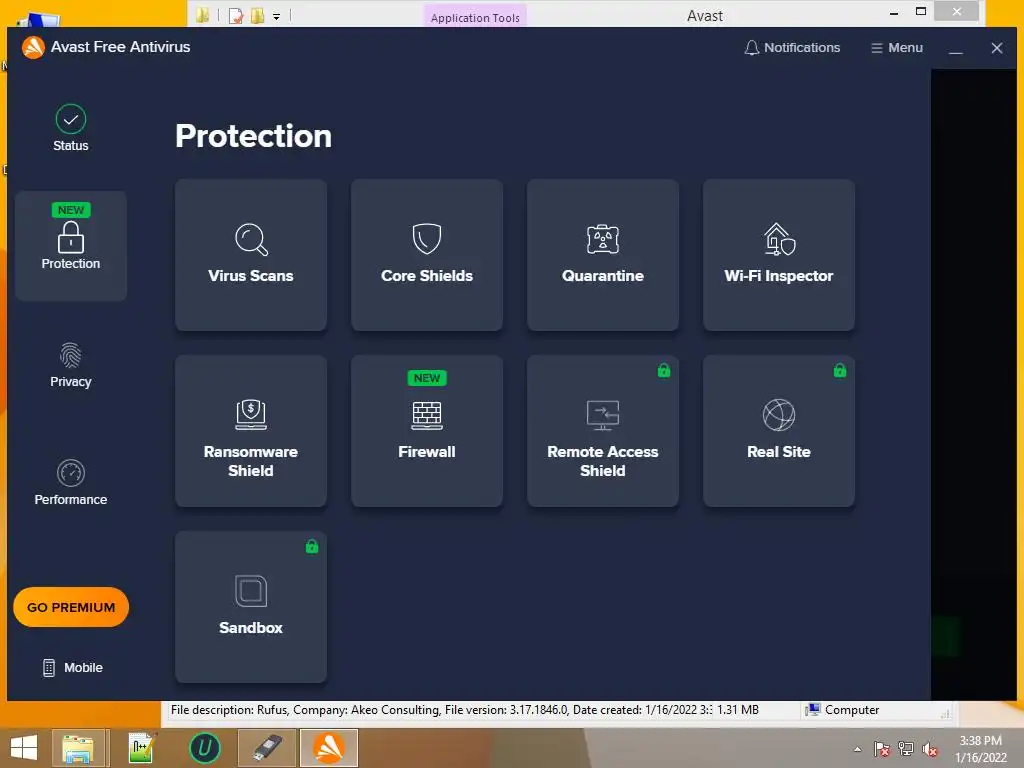
Task: Open the Firewall tile
Action: (426, 431)
